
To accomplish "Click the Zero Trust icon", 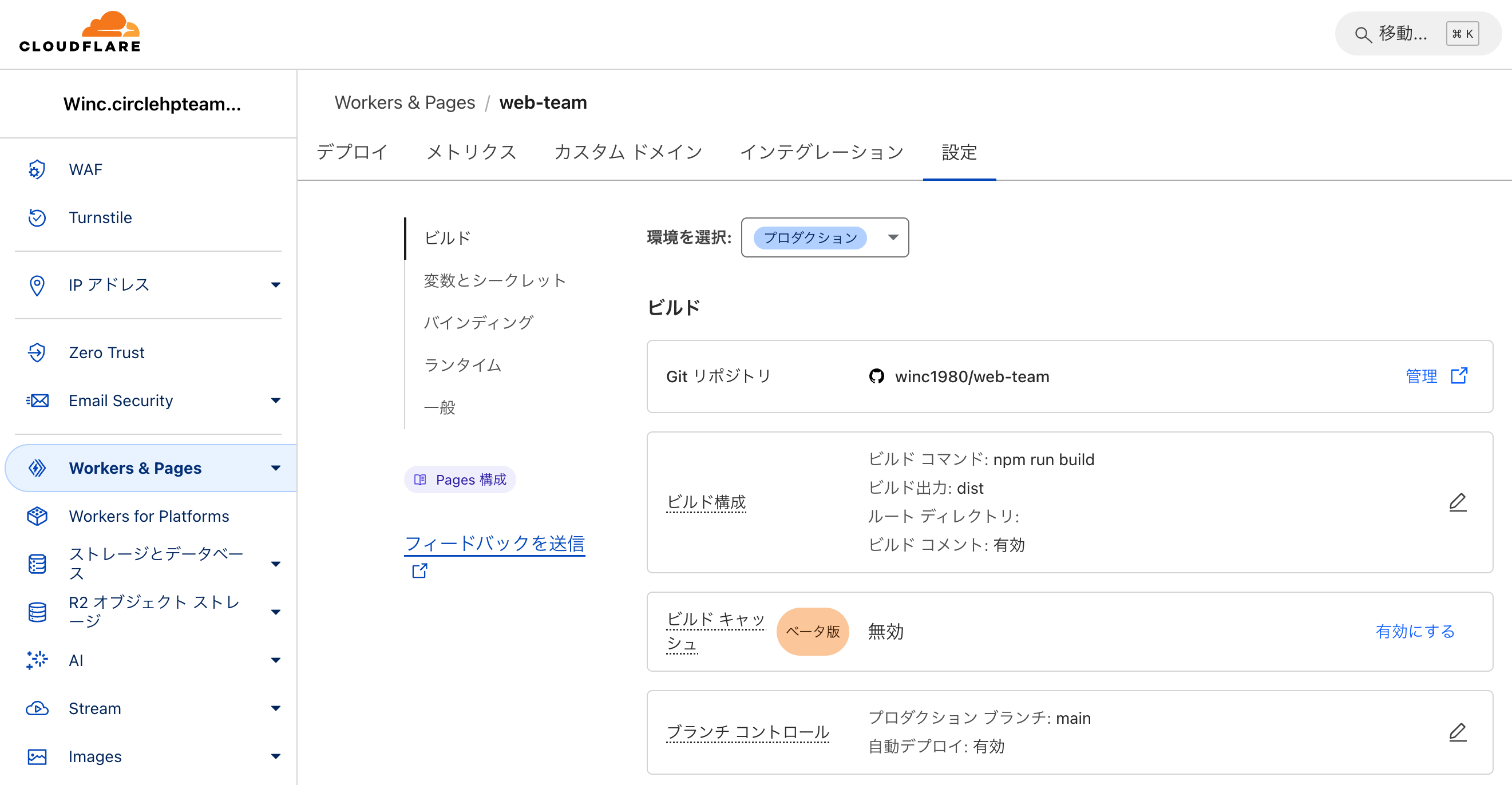I will point(37,352).
